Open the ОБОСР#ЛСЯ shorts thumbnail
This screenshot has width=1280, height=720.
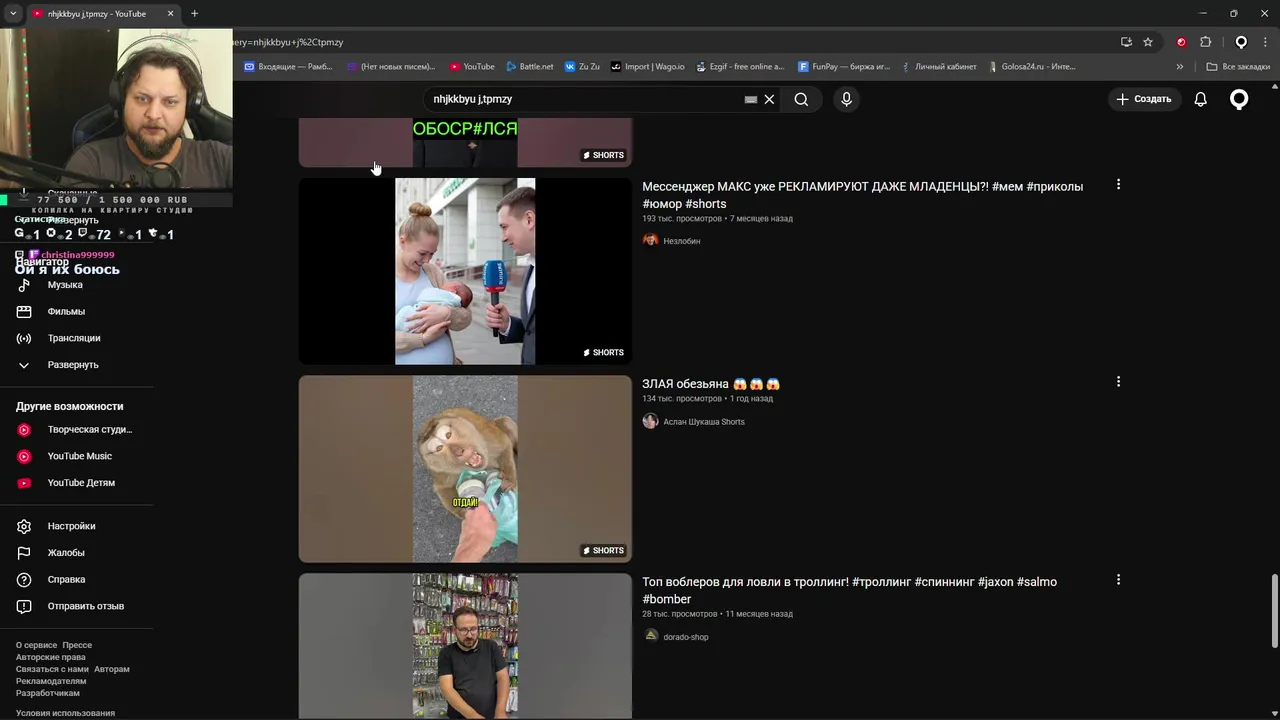point(465,143)
